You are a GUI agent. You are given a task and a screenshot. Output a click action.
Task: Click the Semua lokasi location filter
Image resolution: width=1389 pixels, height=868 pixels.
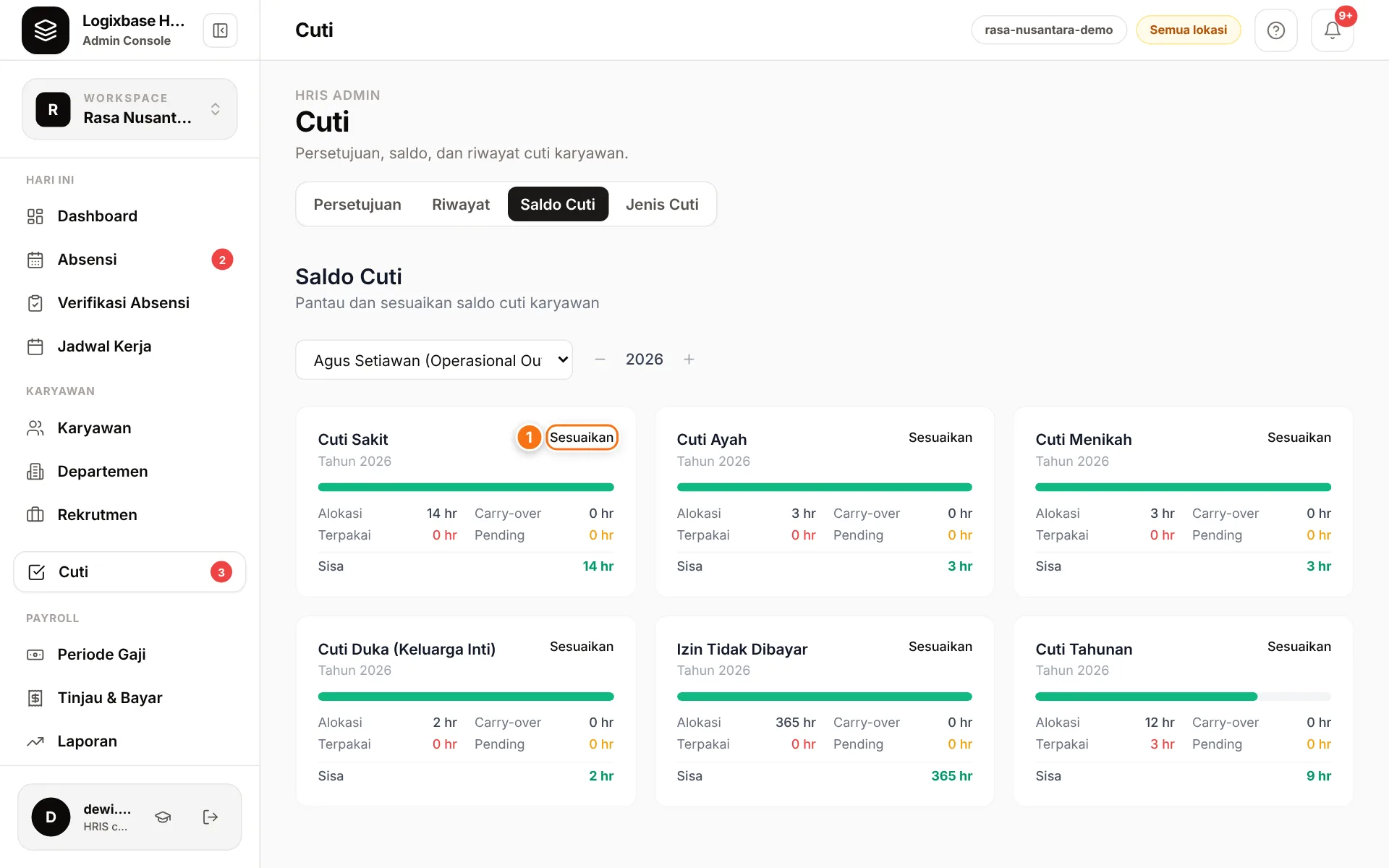coord(1188,30)
